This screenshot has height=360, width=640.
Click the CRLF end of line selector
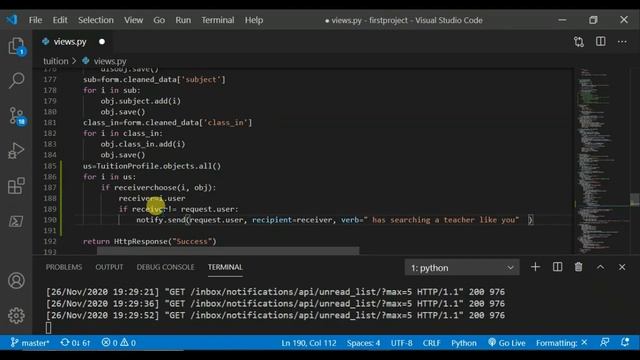pyautogui.click(x=431, y=343)
